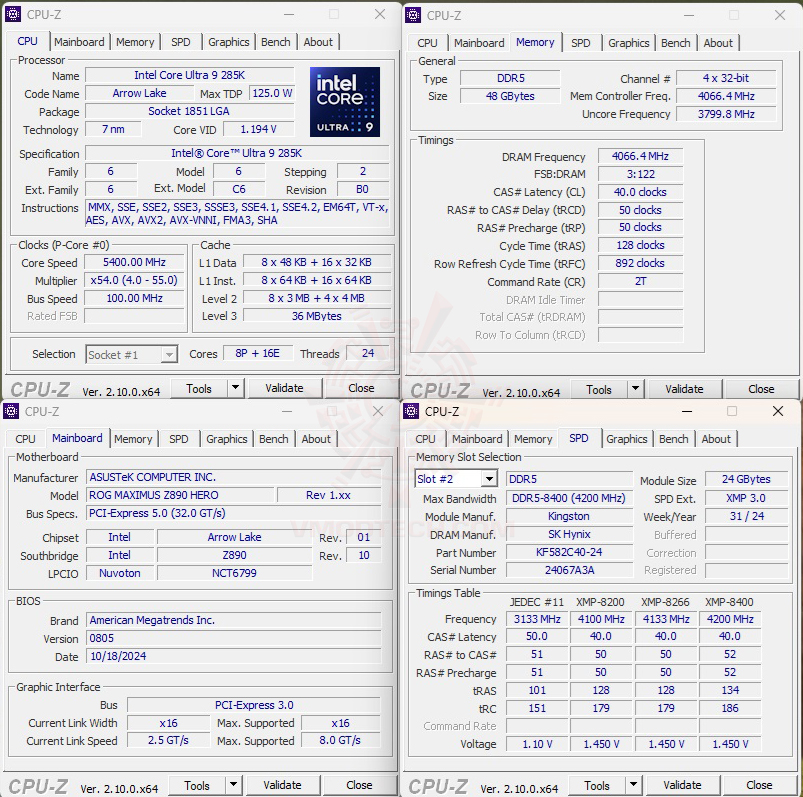803x797 pixels.
Task: Click the CPU-Z app icon in bottom-right SPD window
Action: 411,411
